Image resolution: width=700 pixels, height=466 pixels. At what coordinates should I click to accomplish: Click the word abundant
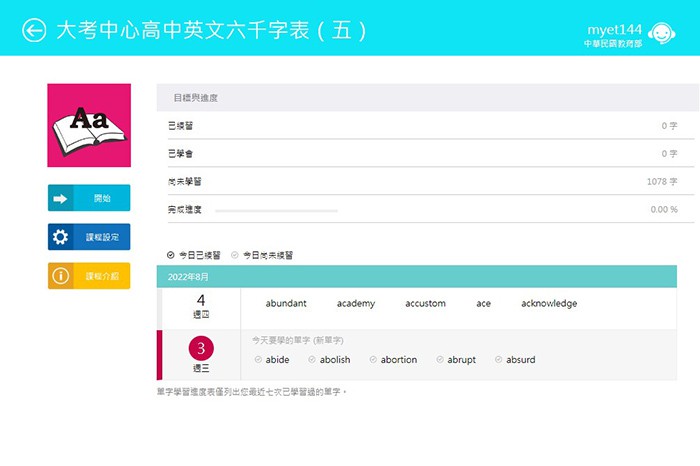(286, 304)
